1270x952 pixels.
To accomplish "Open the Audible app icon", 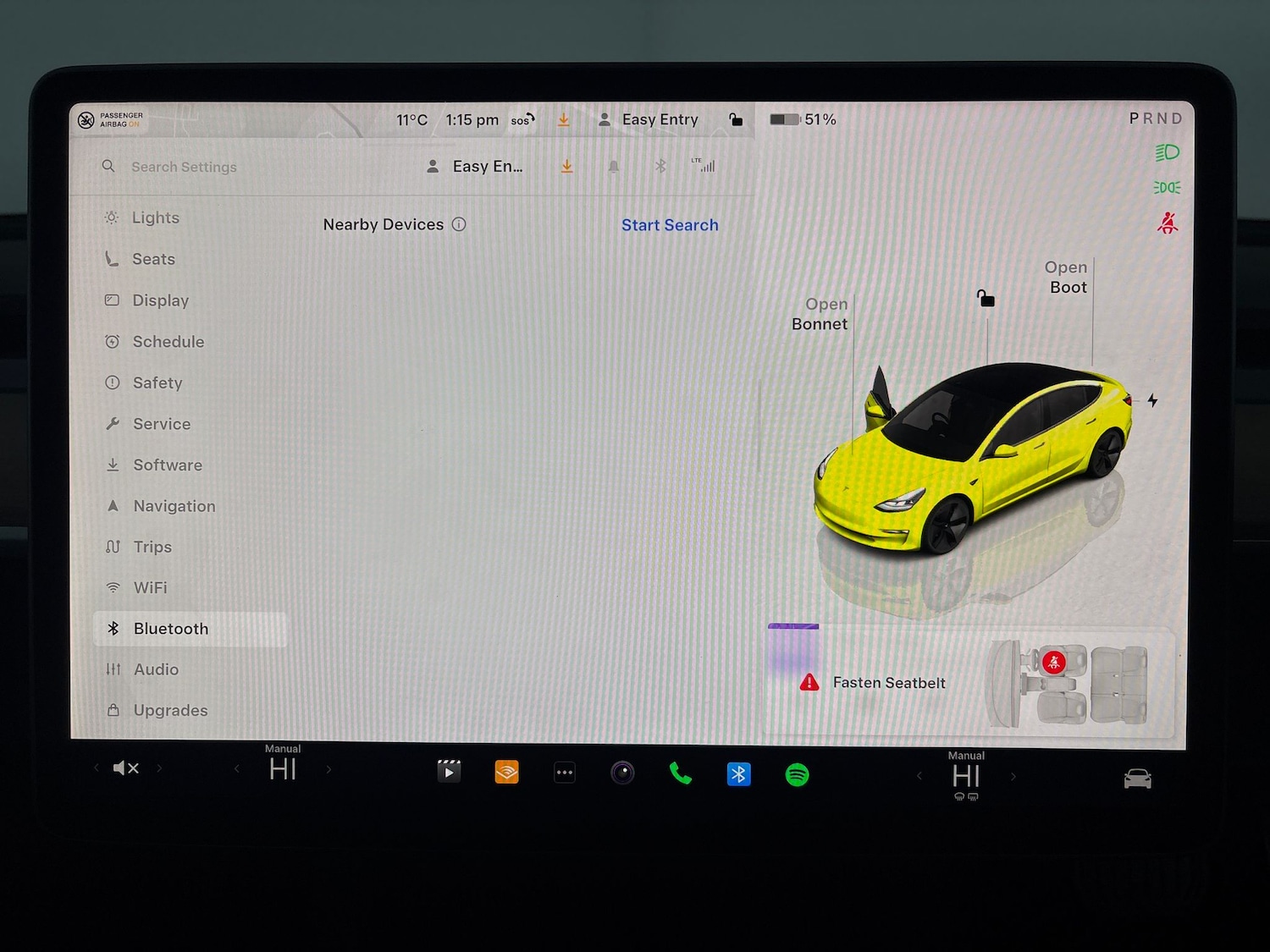I will click(x=506, y=772).
